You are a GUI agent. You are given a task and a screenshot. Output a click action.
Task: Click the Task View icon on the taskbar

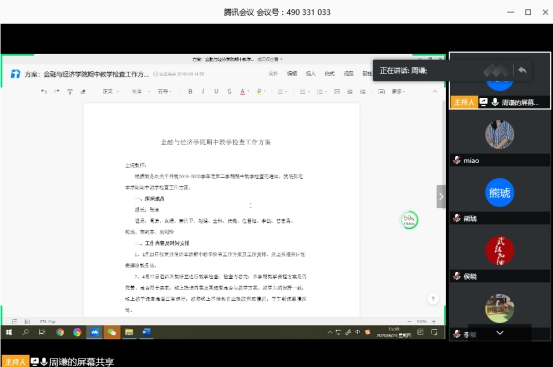(42, 332)
